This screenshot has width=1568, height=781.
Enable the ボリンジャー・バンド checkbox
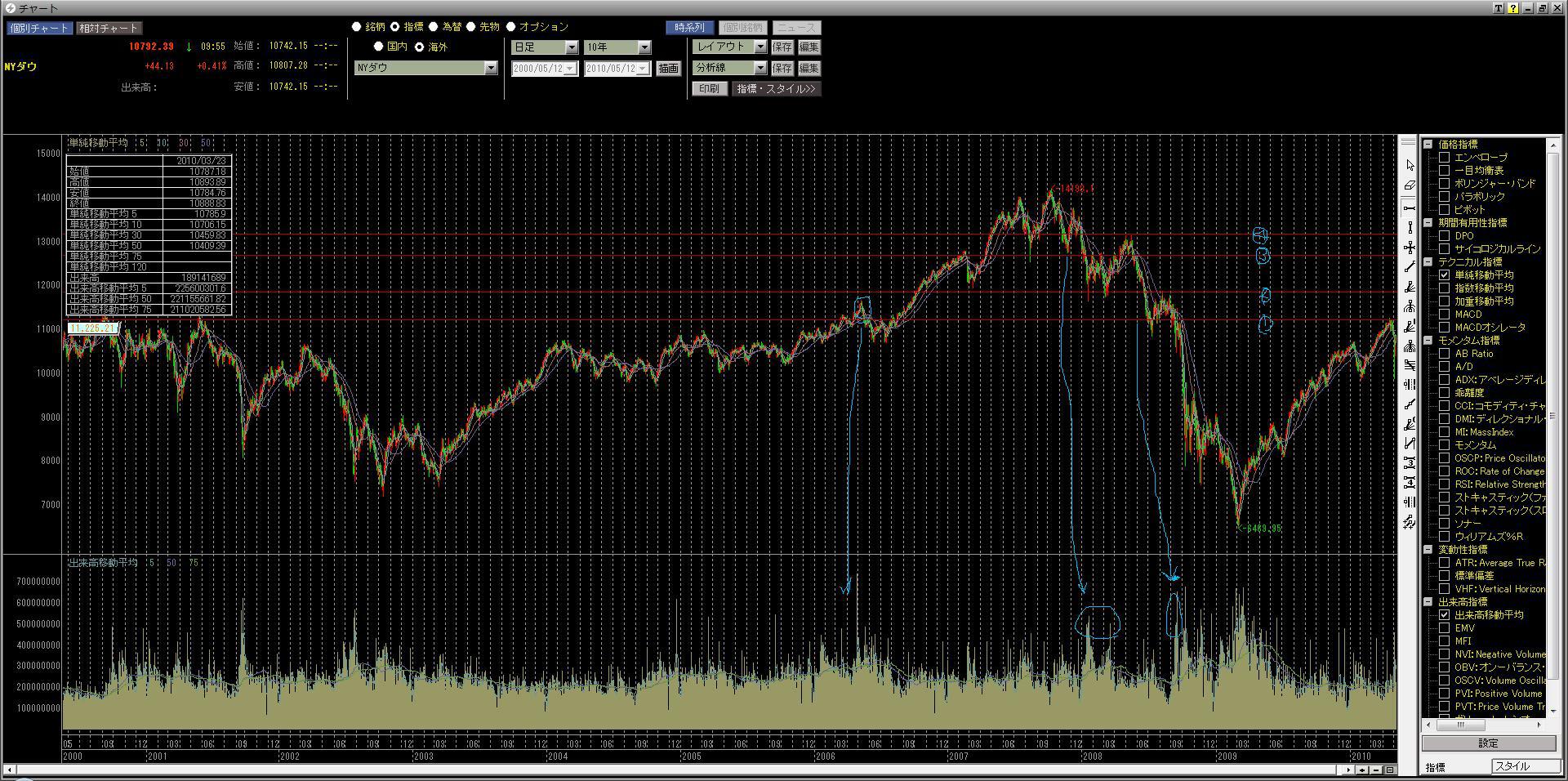[x=1445, y=184]
